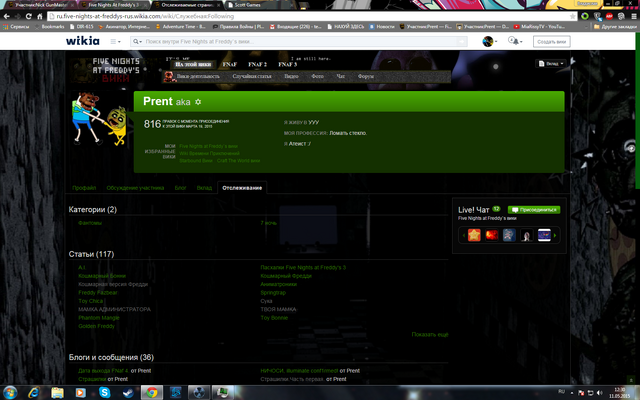Open Steam from the taskbar
This screenshot has width=640, height=400.
(x=128, y=393)
